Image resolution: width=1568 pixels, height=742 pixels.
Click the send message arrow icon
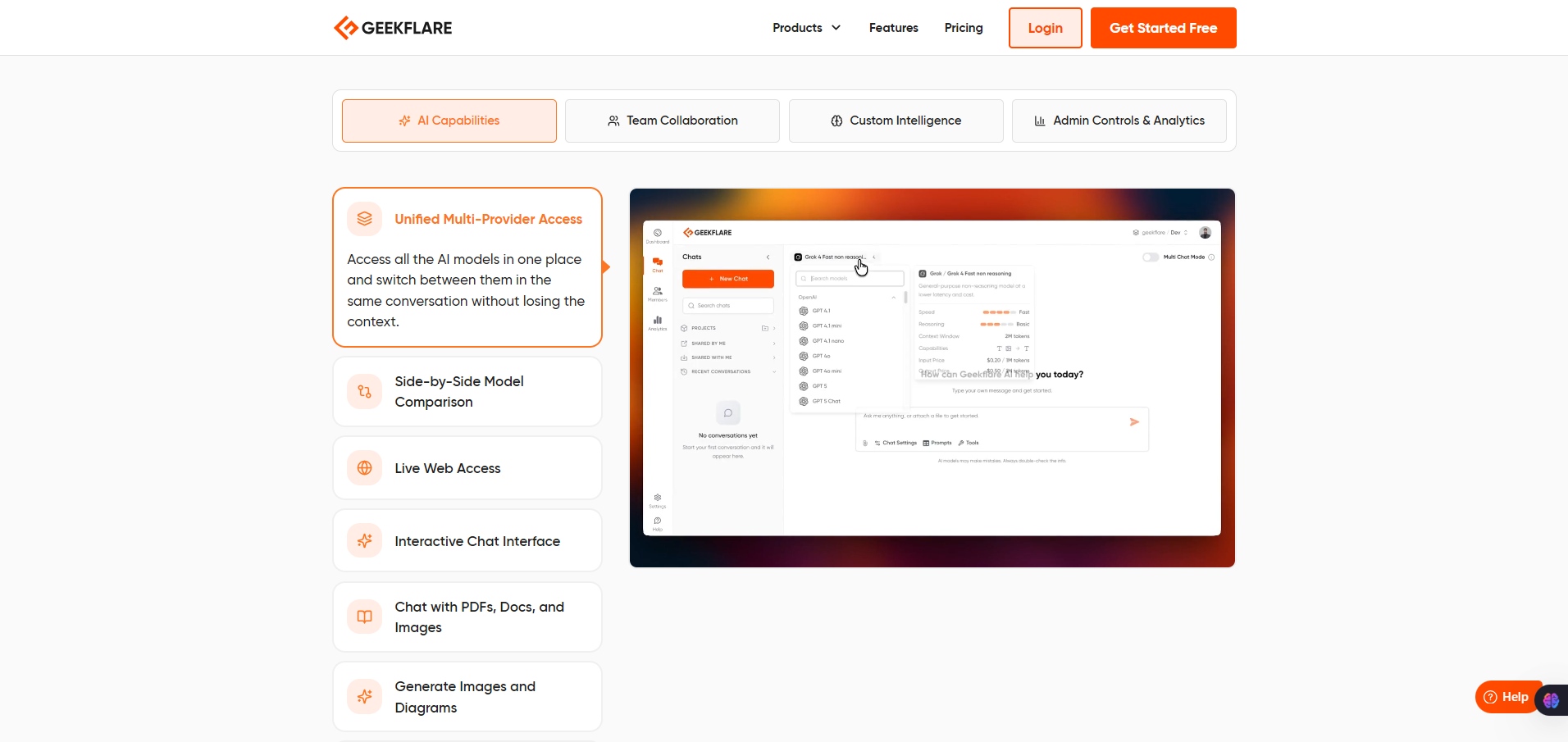click(x=1134, y=421)
